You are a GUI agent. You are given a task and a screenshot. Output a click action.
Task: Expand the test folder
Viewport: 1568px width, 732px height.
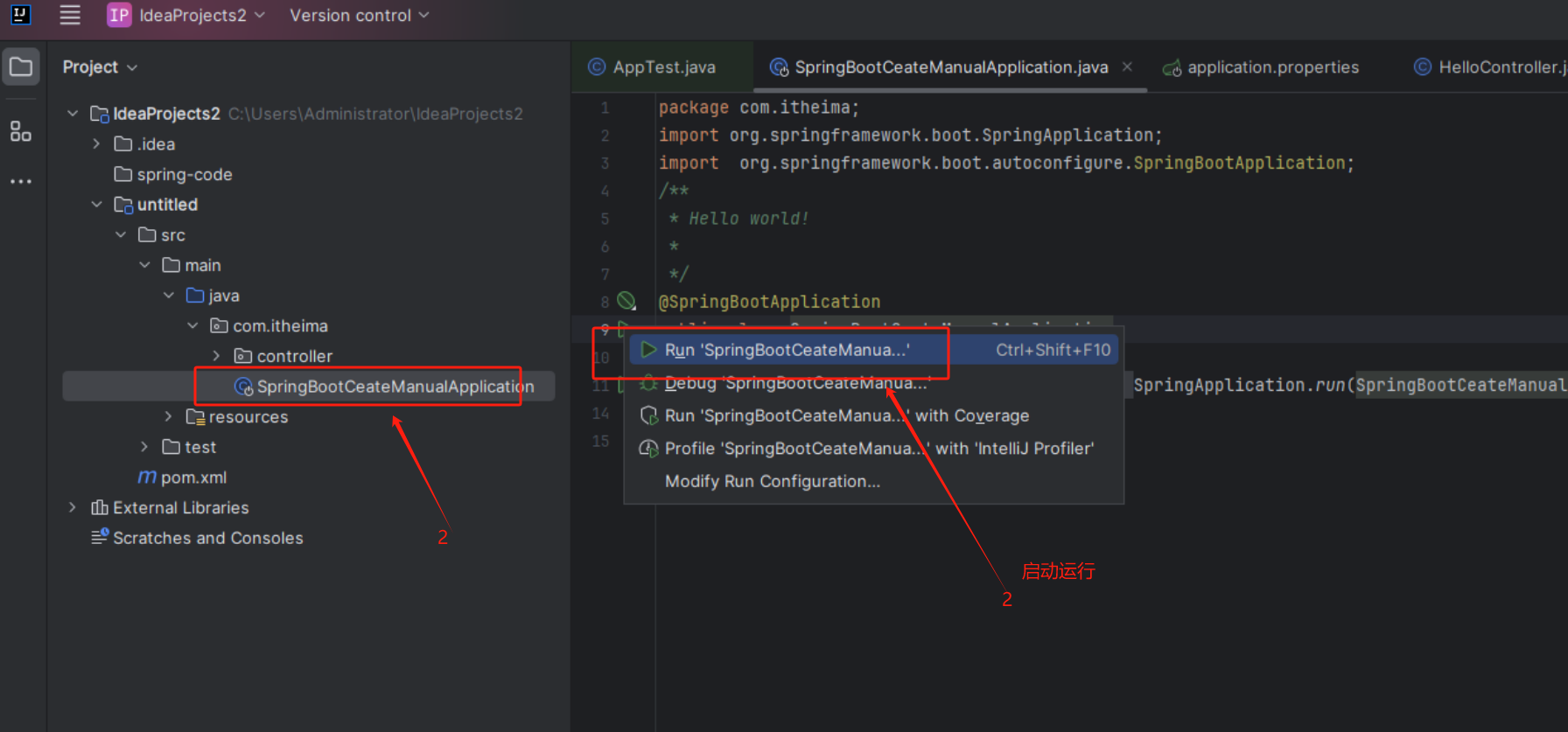pos(145,447)
